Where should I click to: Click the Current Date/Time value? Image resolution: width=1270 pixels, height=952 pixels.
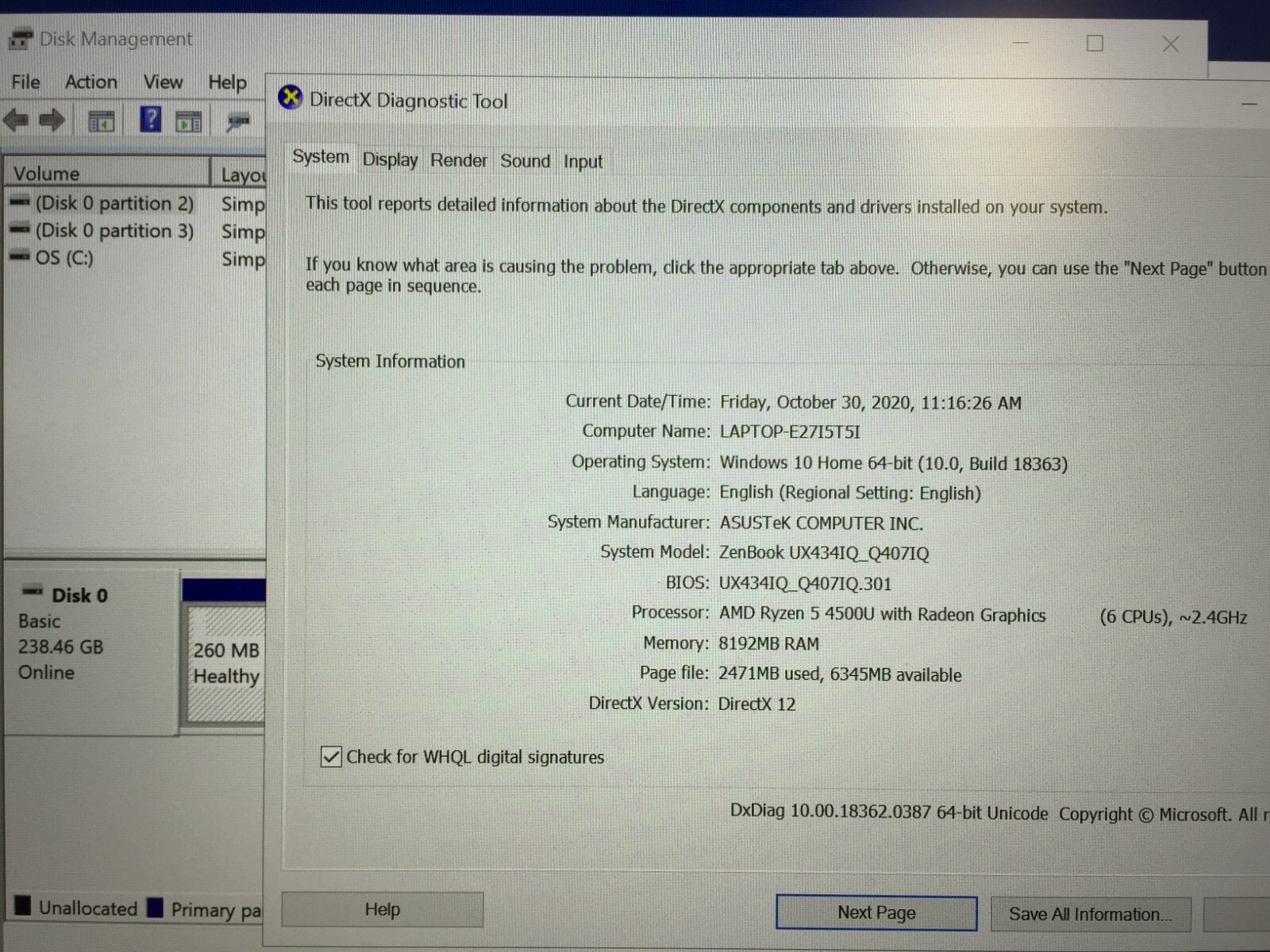coord(870,403)
